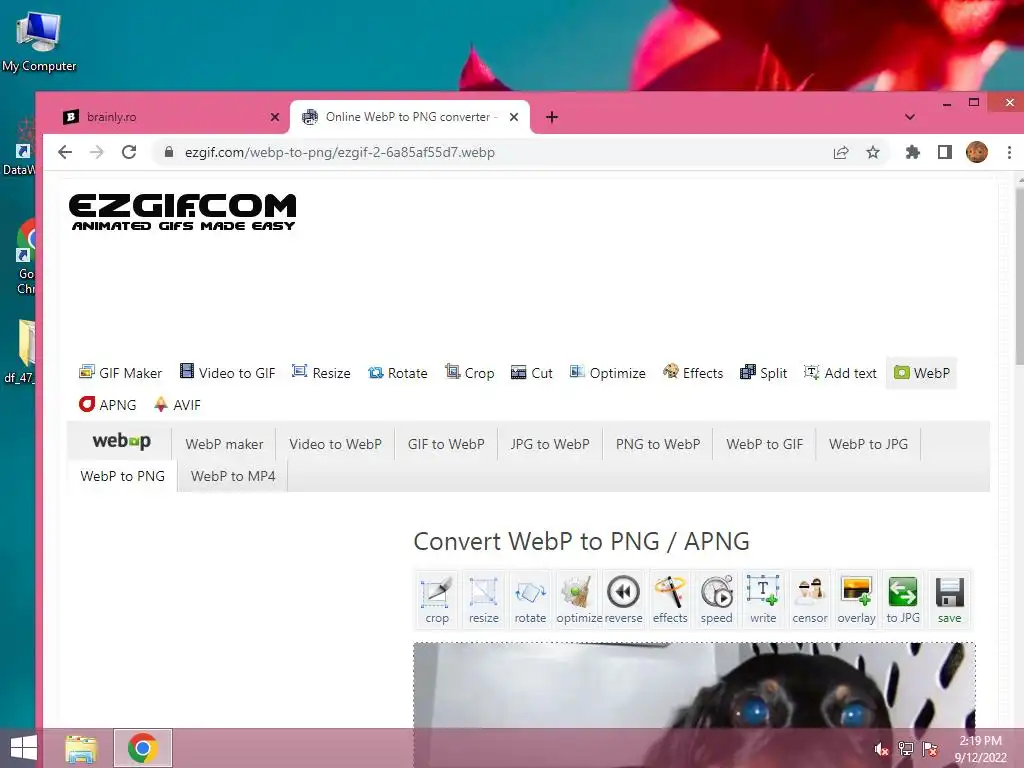Open the taskbar clock showing 2:19 PM
Viewport: 1024px width, 768px height.
click(980, 749)
